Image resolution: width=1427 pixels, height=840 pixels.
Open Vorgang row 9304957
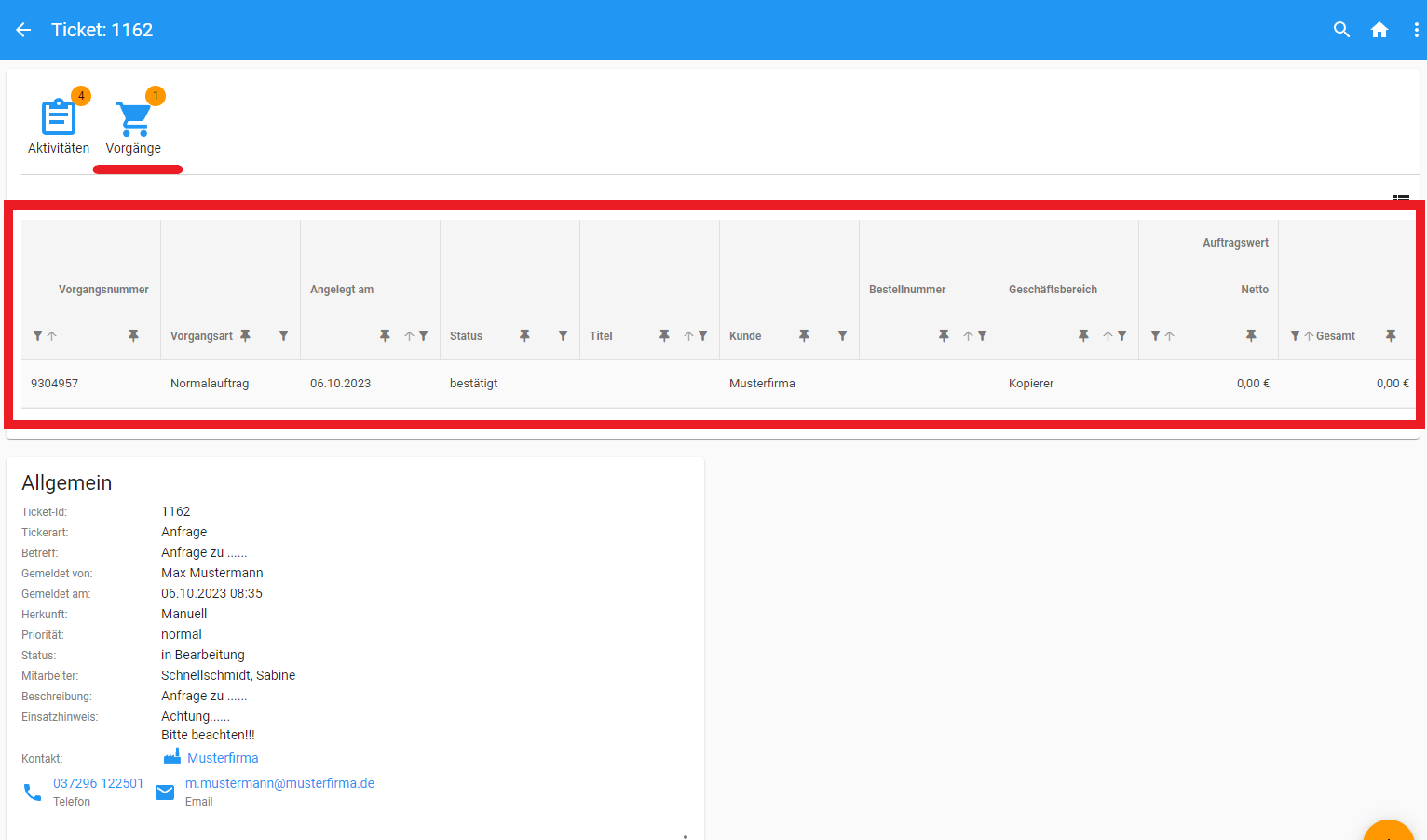55,384
